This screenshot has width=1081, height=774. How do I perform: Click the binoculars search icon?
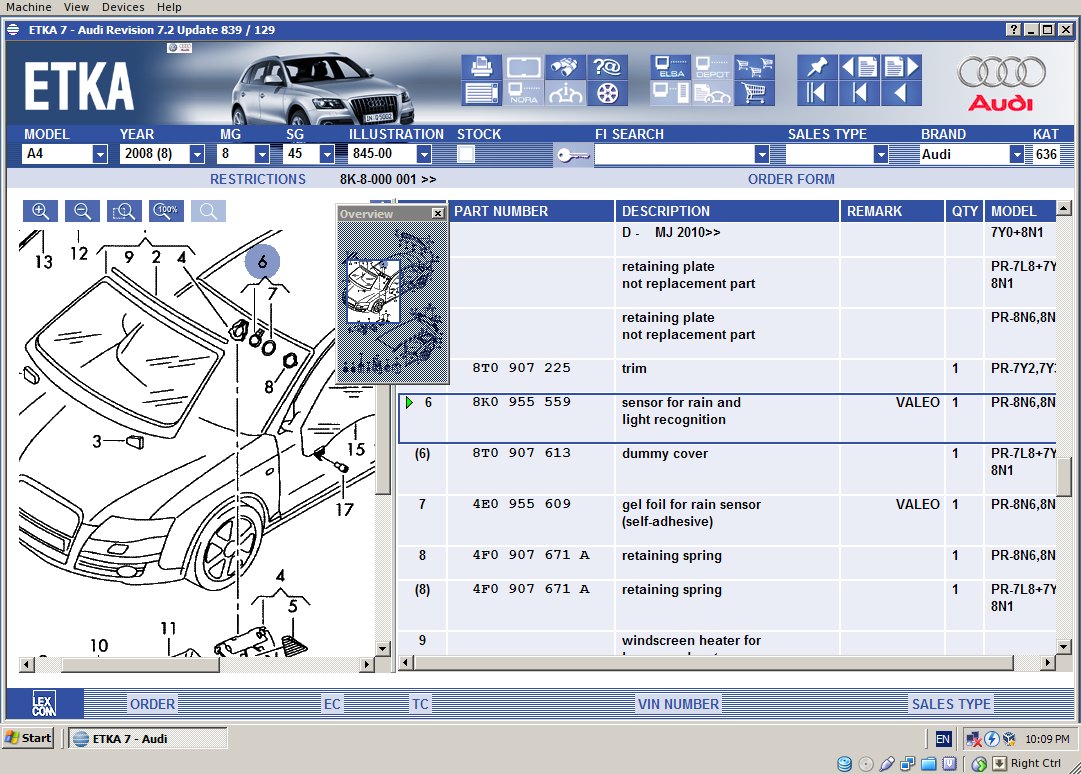[x=565, y=68]
